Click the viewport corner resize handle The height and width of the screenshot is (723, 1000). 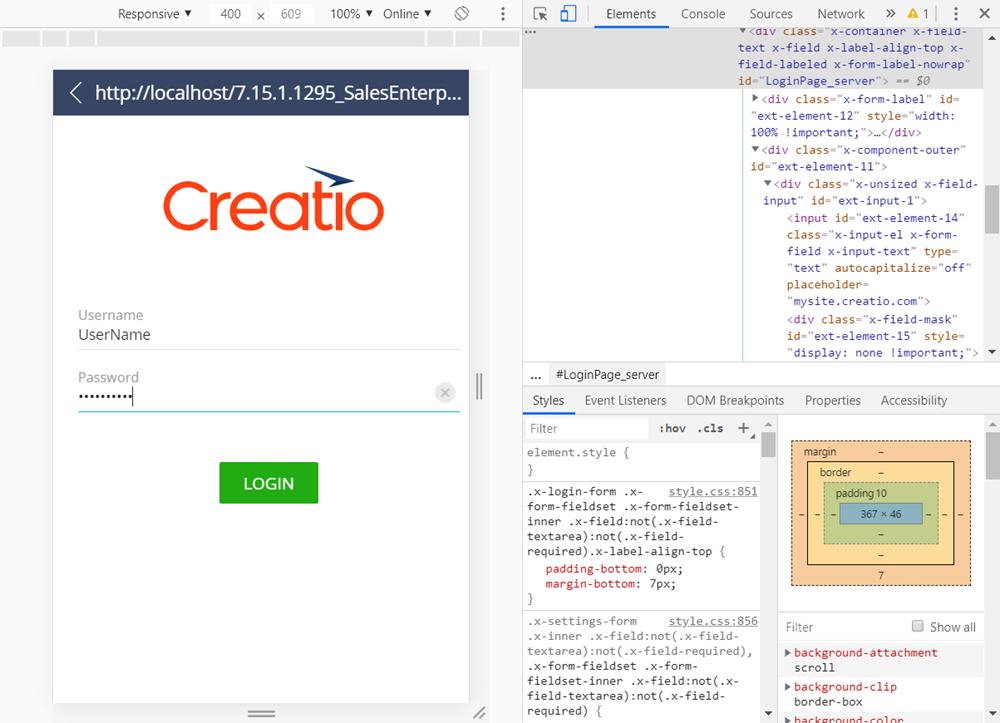[x=479, y=713]
